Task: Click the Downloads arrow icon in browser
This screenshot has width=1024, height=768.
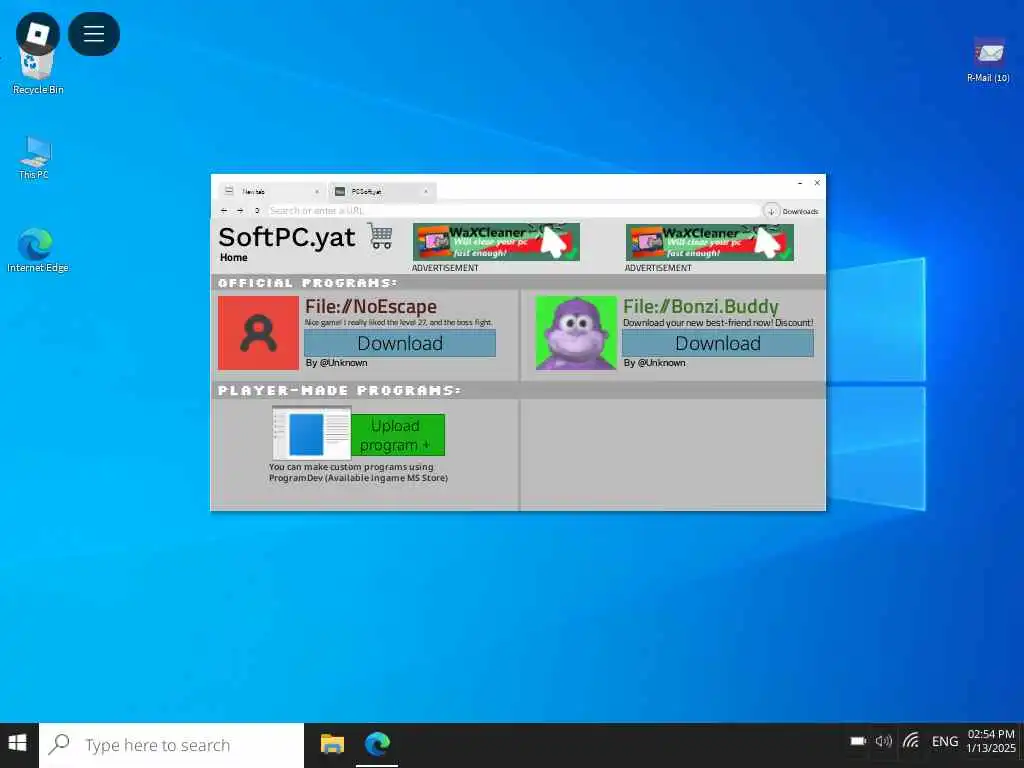Action: [771, 211]
